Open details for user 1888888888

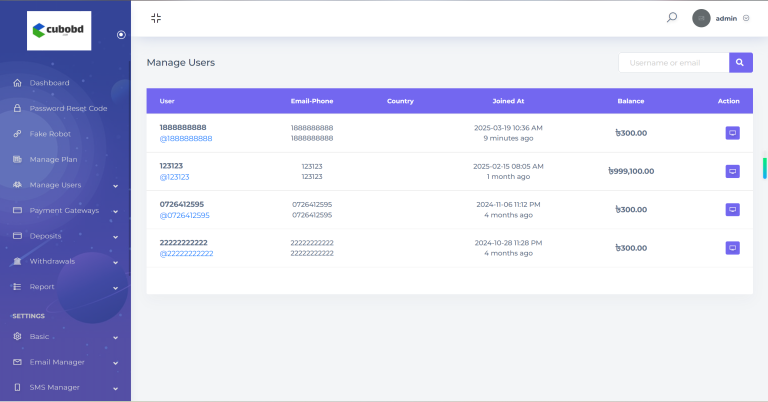732,133
